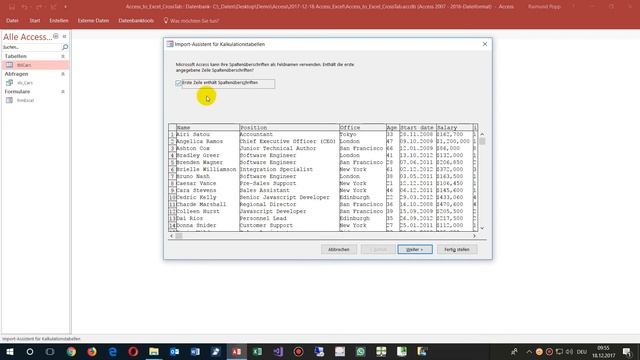
Task: Click the Fertig stellen button
Action: click(457, 249)
